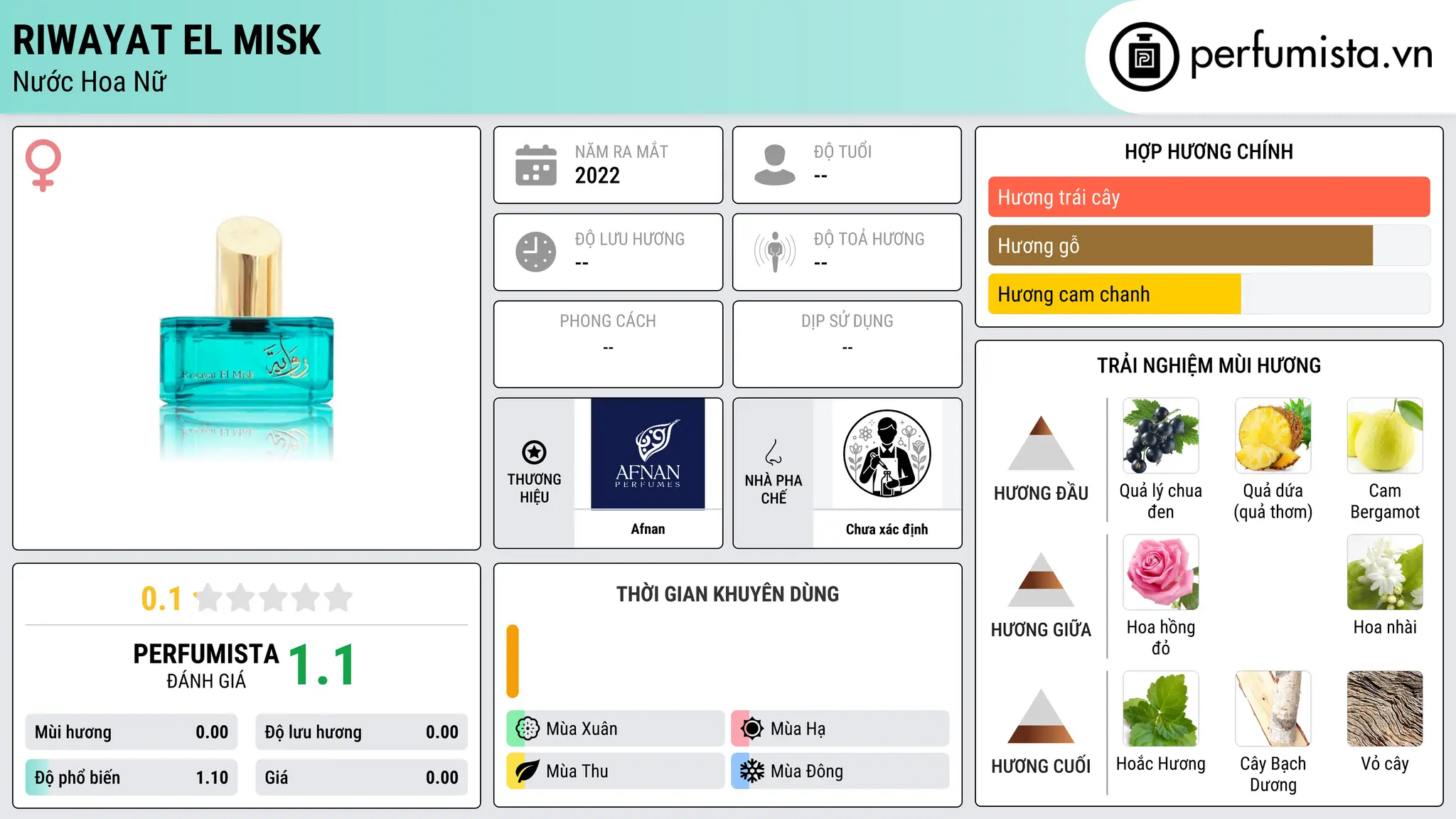Click the Nước Hoa Nữ subtitle

pos(90,82)
